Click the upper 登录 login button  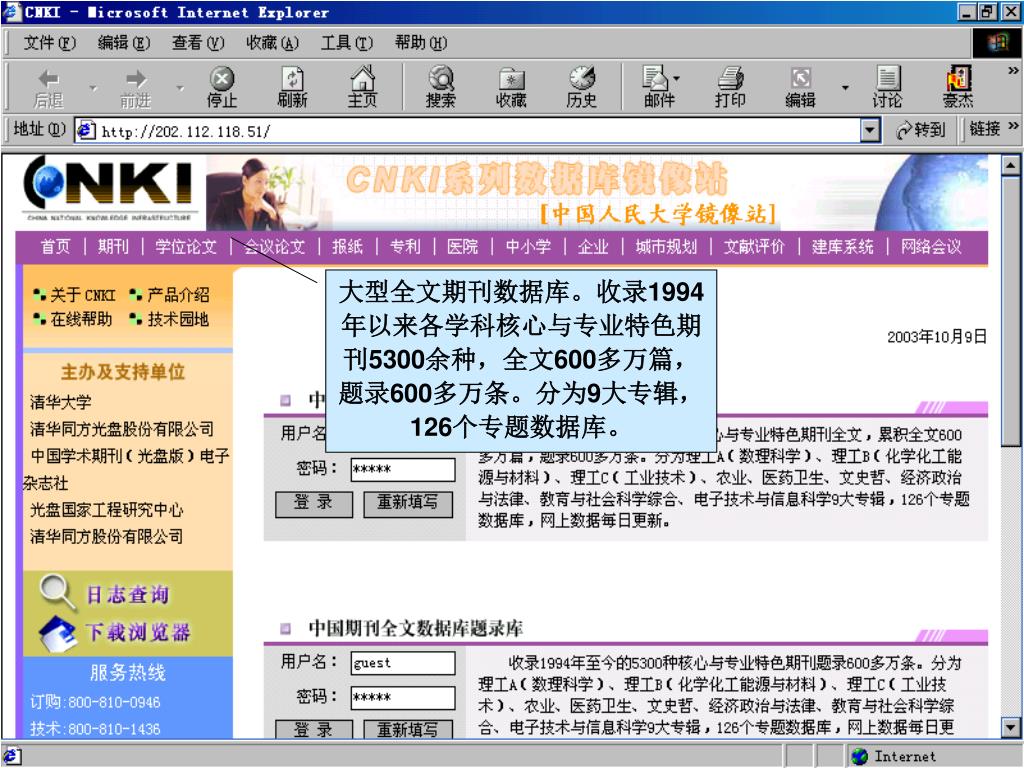[x=314, y=504]
